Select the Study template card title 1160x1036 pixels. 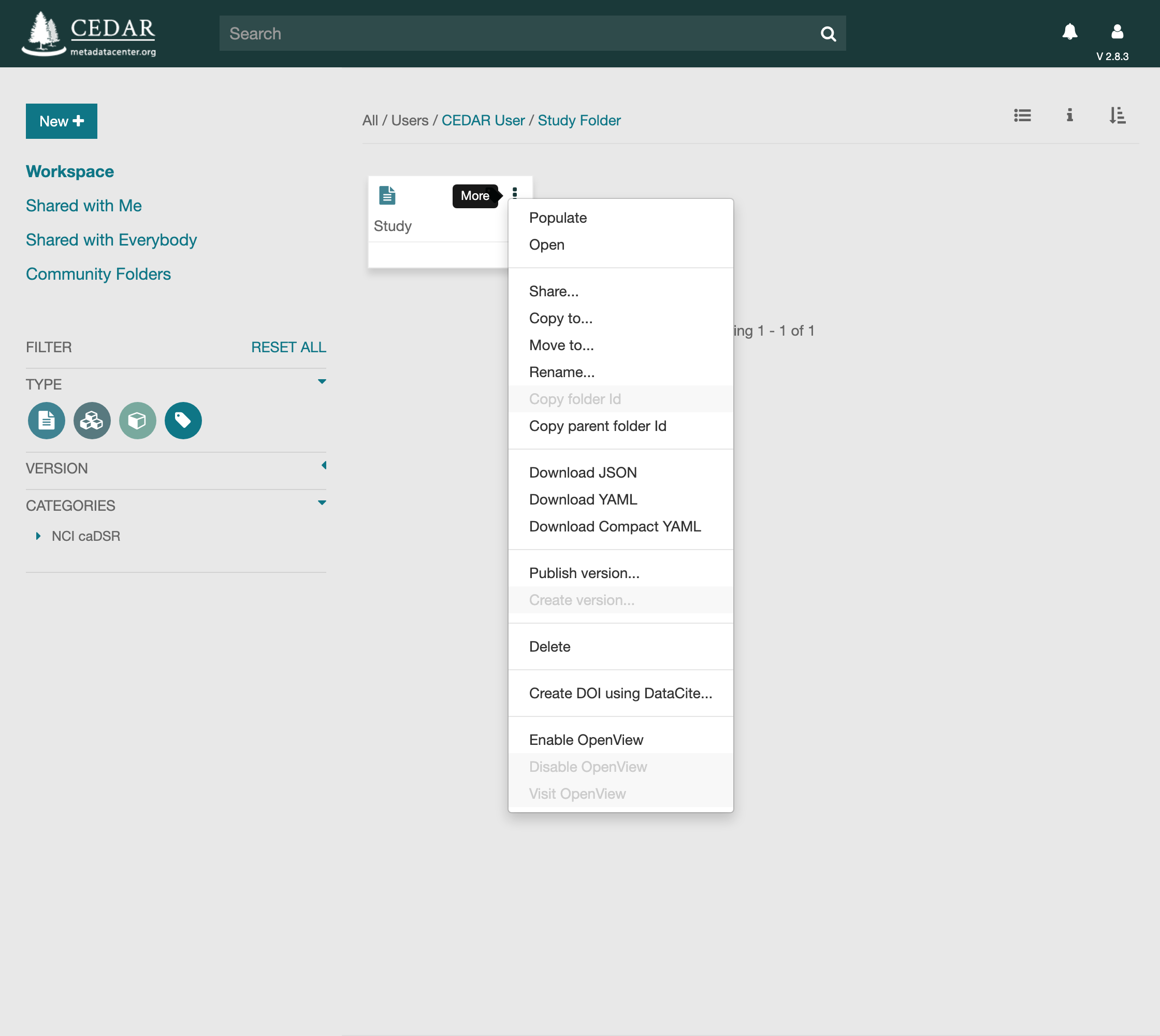point(392,226)
